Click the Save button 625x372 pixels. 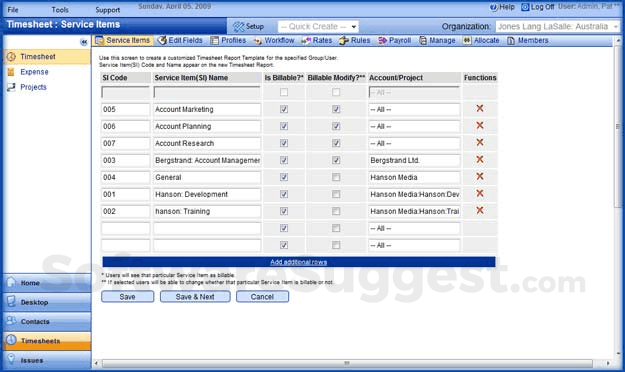pyautogui.click(x=128, y=297)
